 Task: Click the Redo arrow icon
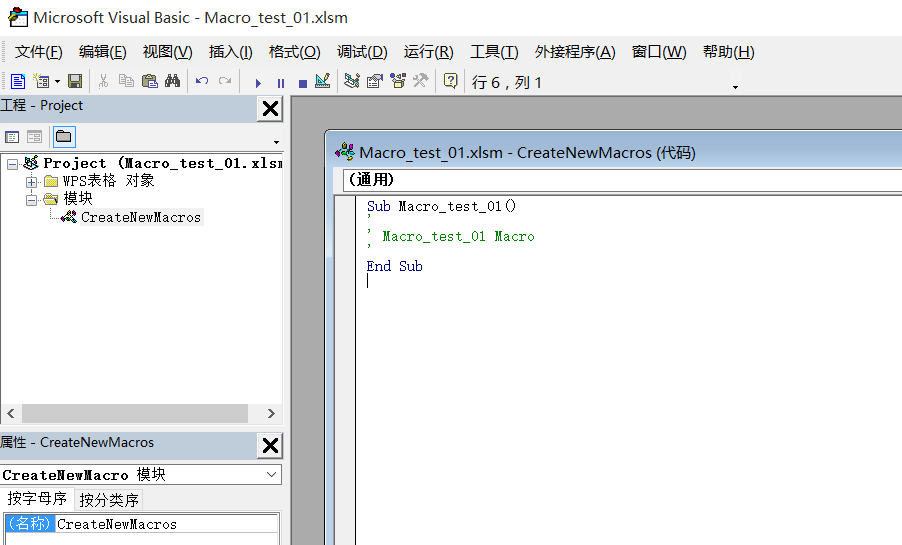tap(225, 82)
